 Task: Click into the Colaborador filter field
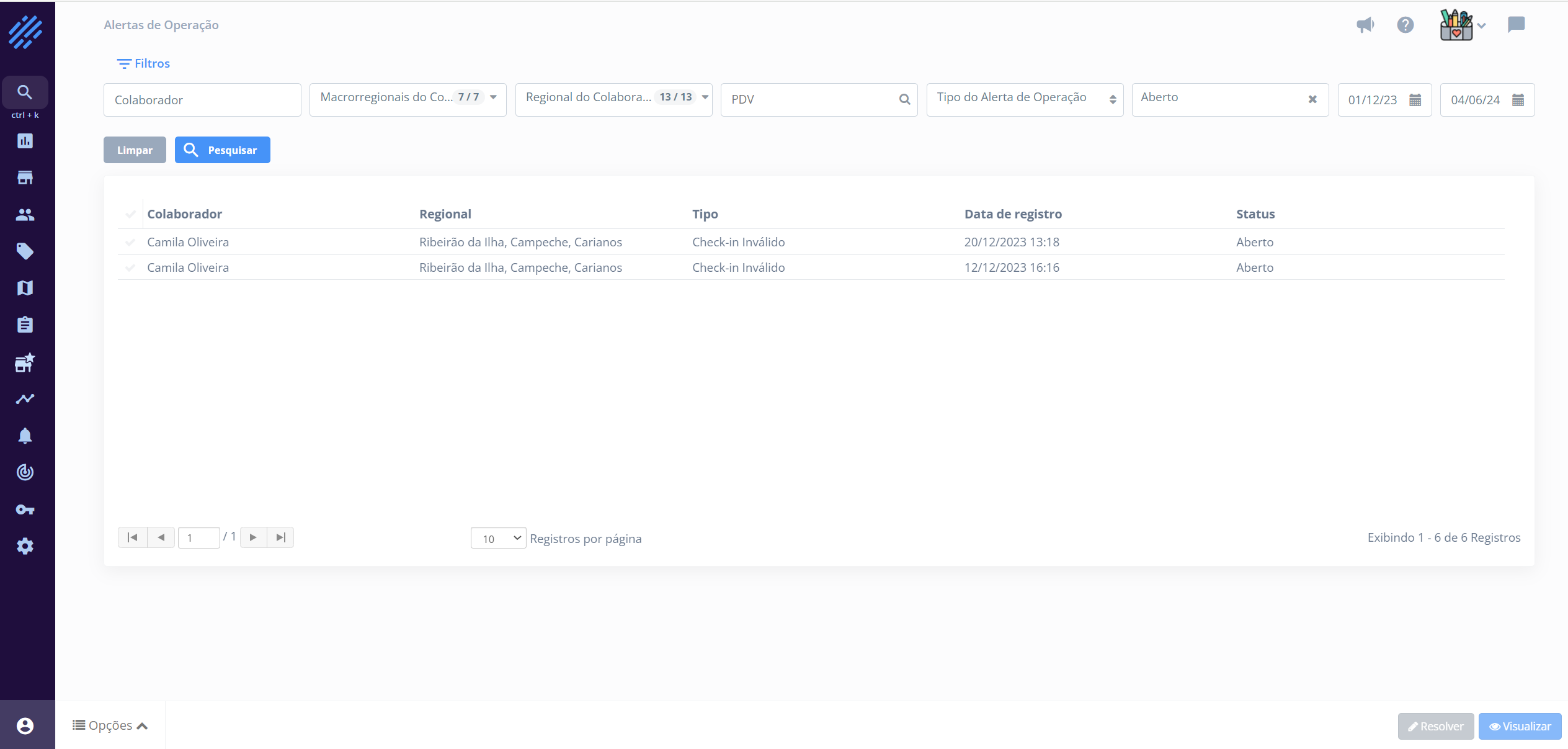202,100
